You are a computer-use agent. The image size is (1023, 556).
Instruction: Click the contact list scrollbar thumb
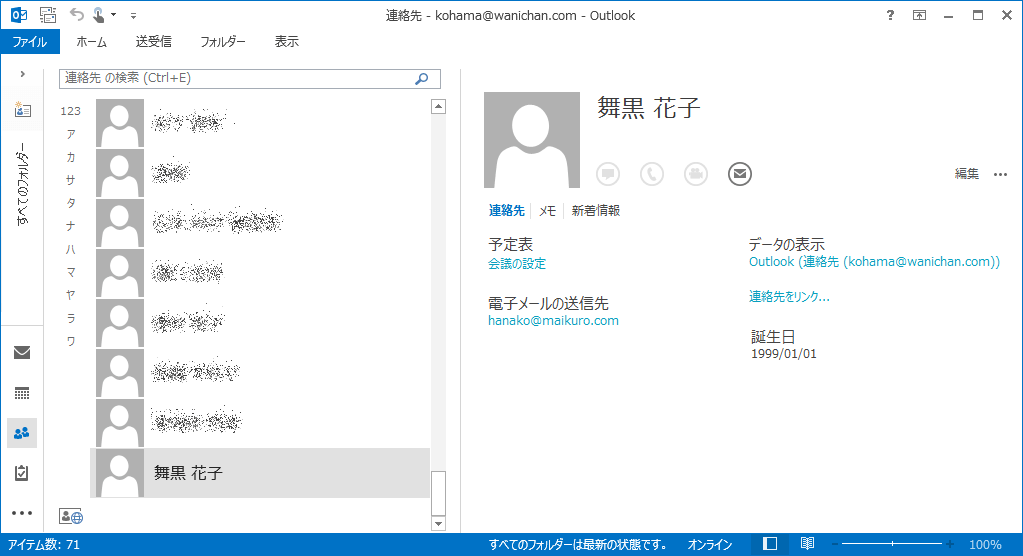click(438, 493)
